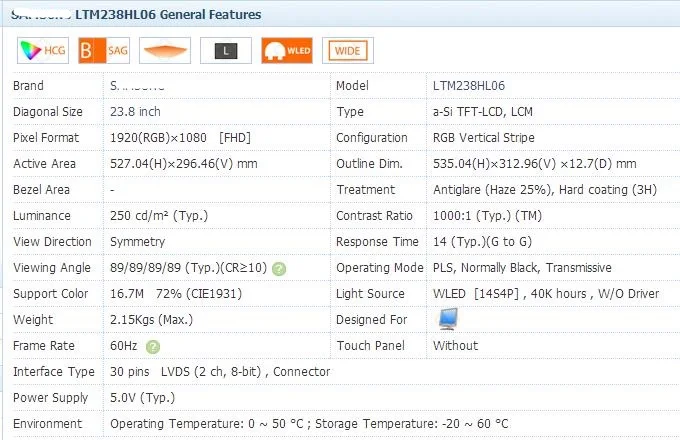Image resolution: width=680 pixels, height=440 pixels.
Task: Click the Pixel Format row label
Action: point(46,138)
